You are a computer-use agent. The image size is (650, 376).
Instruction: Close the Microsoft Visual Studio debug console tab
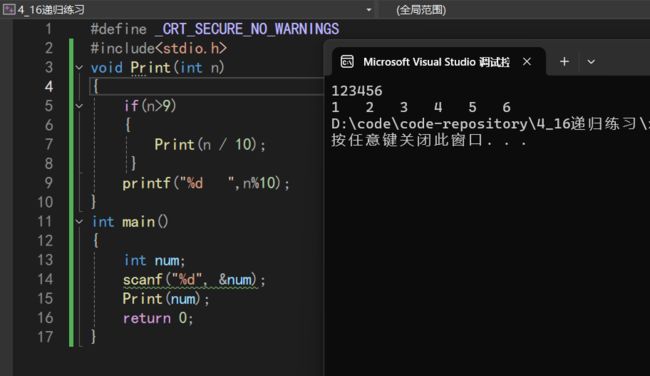[527, 62]
